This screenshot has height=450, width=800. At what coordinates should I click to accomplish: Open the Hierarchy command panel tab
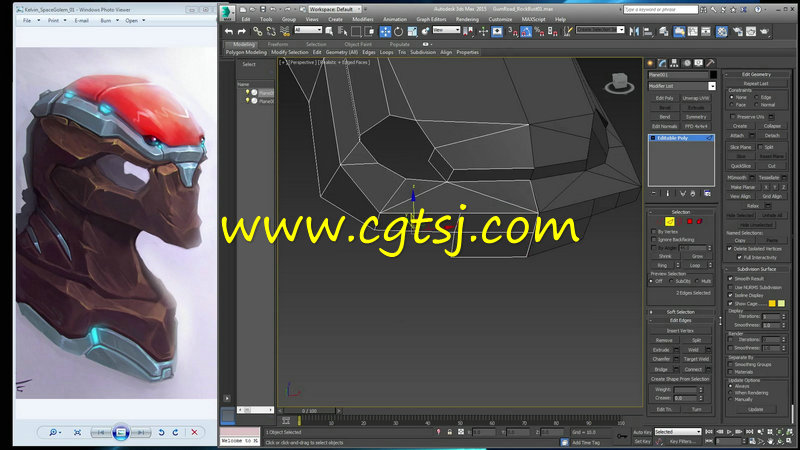click(674, 63)
